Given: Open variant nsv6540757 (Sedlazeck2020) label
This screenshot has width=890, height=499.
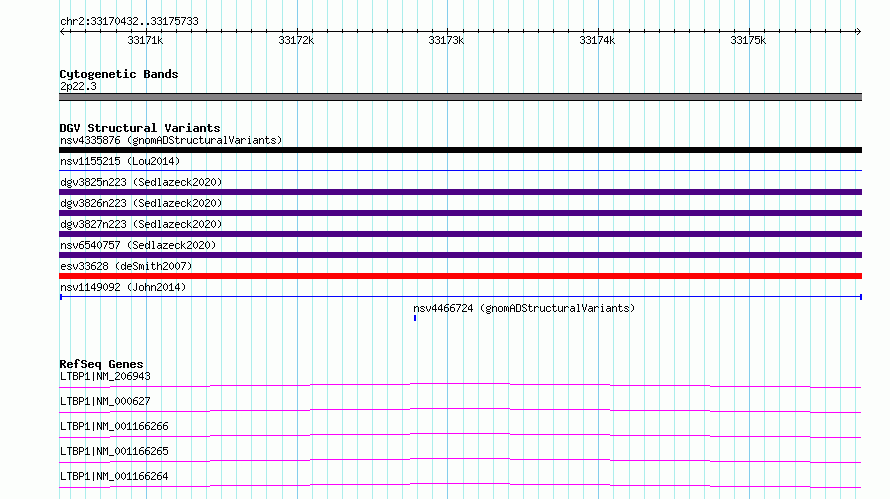Looking at the screenshot, I should coord(138,245).
